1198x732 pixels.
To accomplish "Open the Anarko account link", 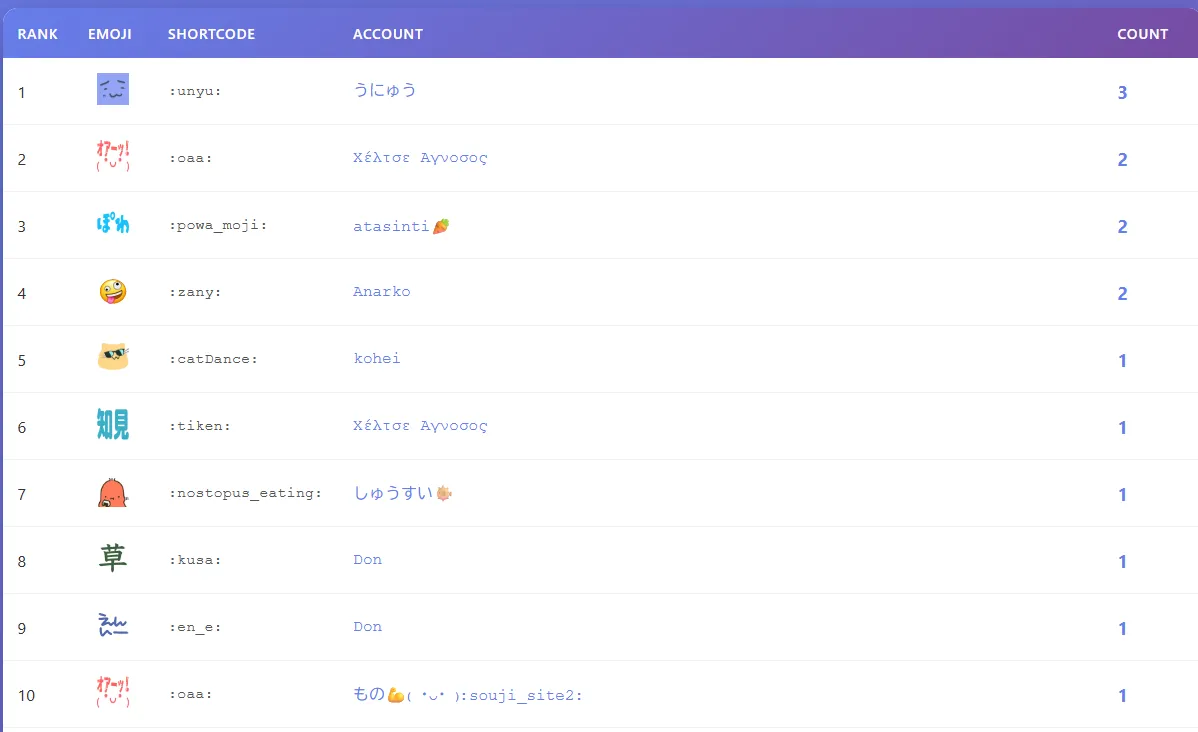I will coord(381,292).
